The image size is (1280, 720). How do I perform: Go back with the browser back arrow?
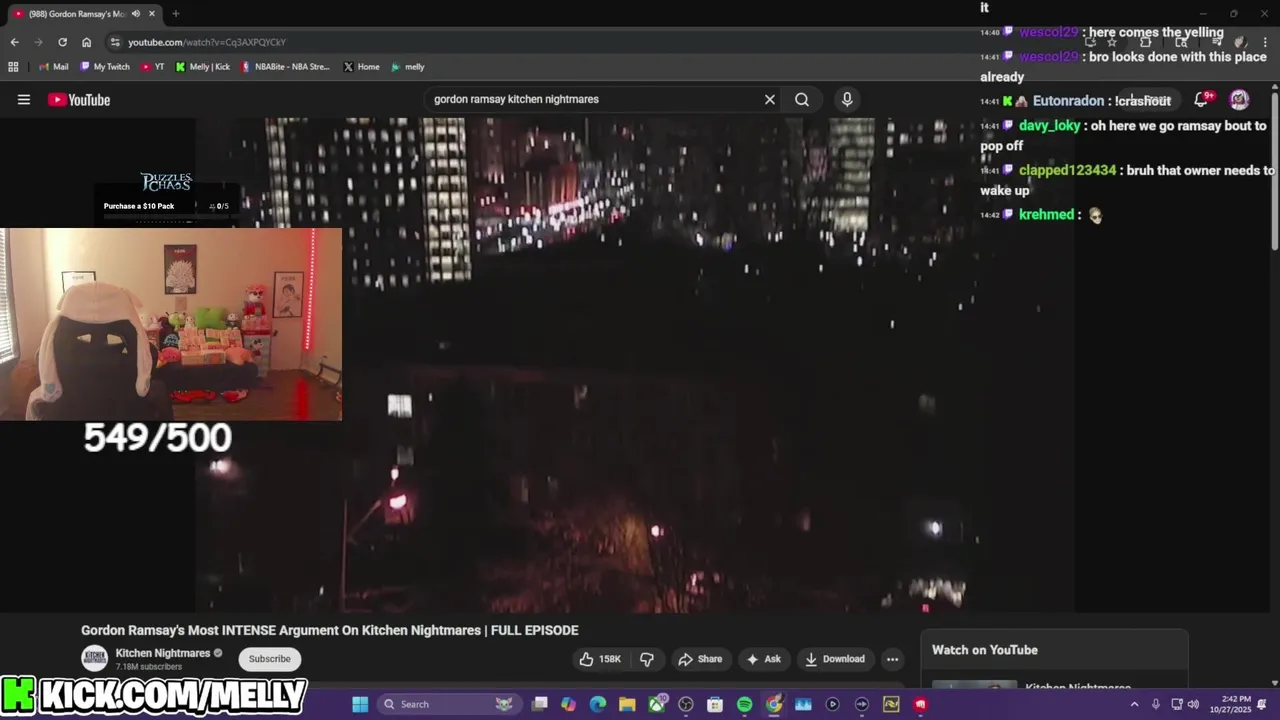tap(14, 42)
